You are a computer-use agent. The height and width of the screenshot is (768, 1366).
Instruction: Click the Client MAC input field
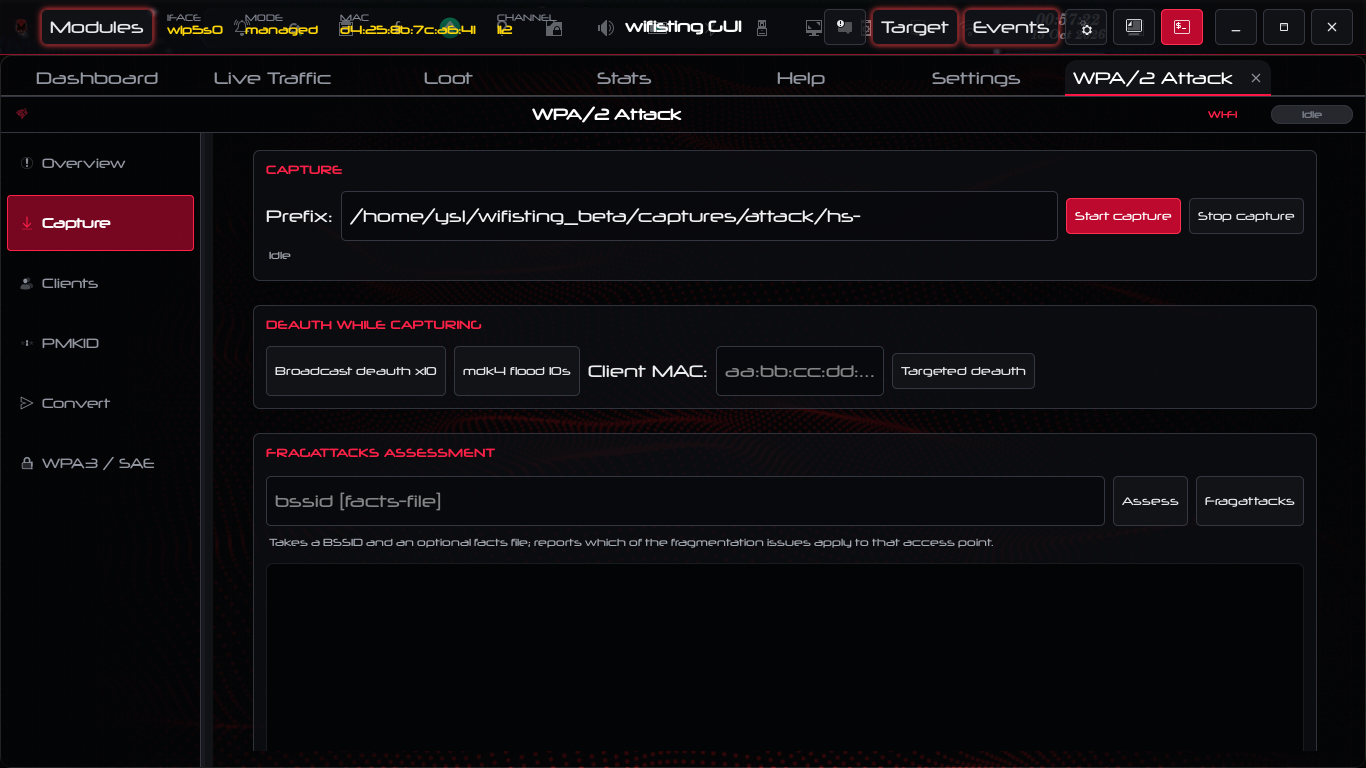tap(800, 371)
